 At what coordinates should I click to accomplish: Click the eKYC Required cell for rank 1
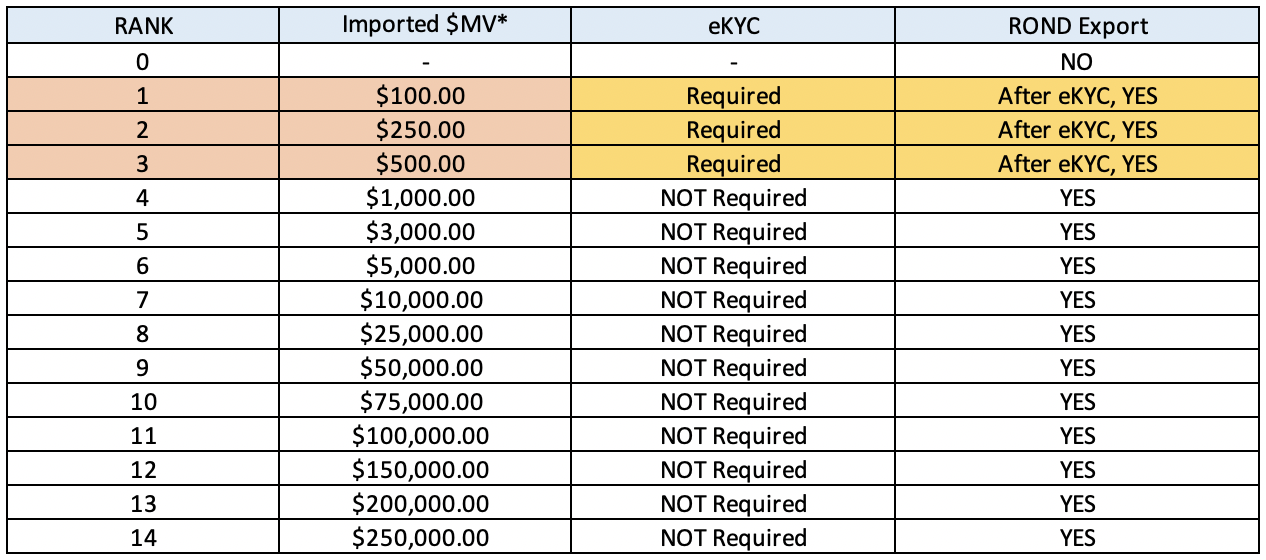point(733,96)
